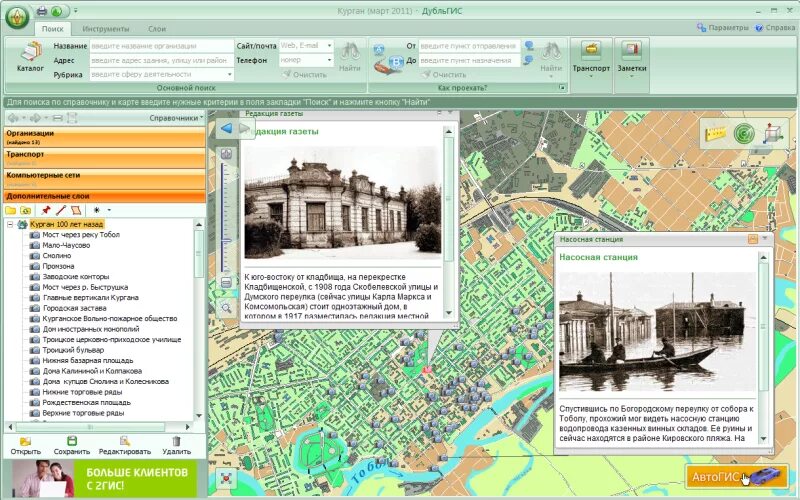Image resolution: width=800 pixels, height=500 pixels.
Task: Click Очистить in the Как проехать group
Action: (x=444, y=74)
